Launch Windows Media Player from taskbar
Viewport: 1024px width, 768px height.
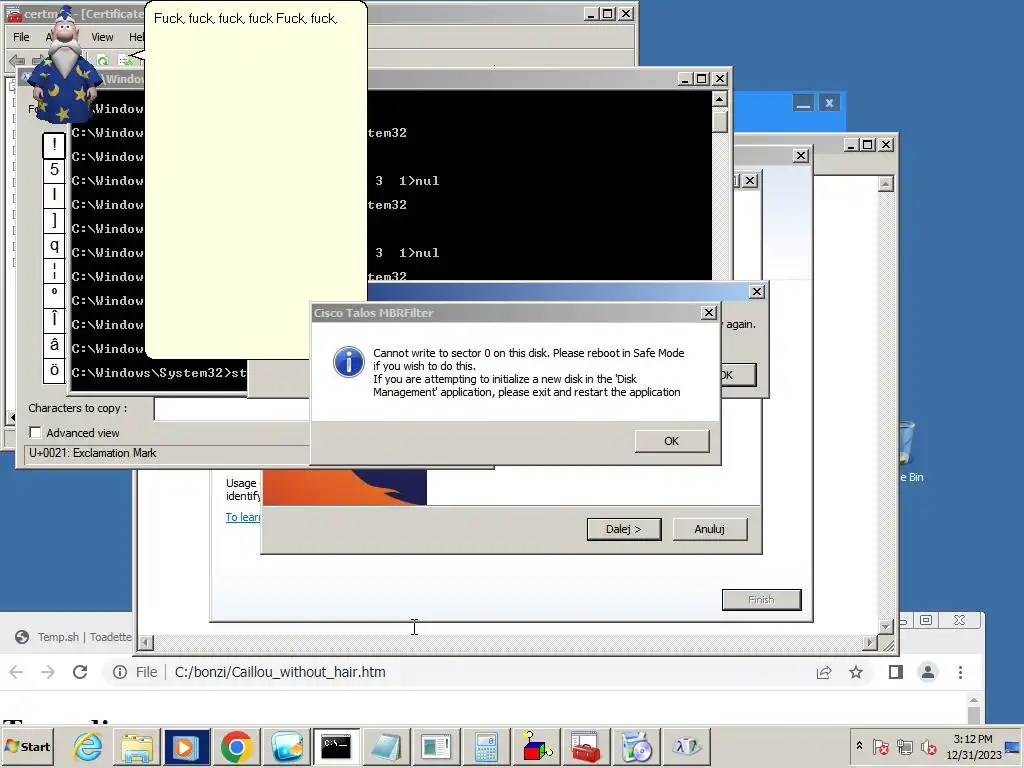tap(186, 746)
